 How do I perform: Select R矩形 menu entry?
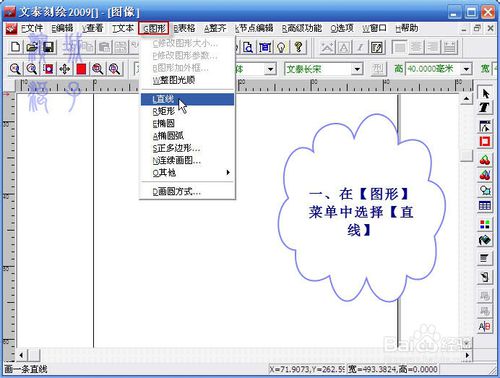(x=187, y=111)
